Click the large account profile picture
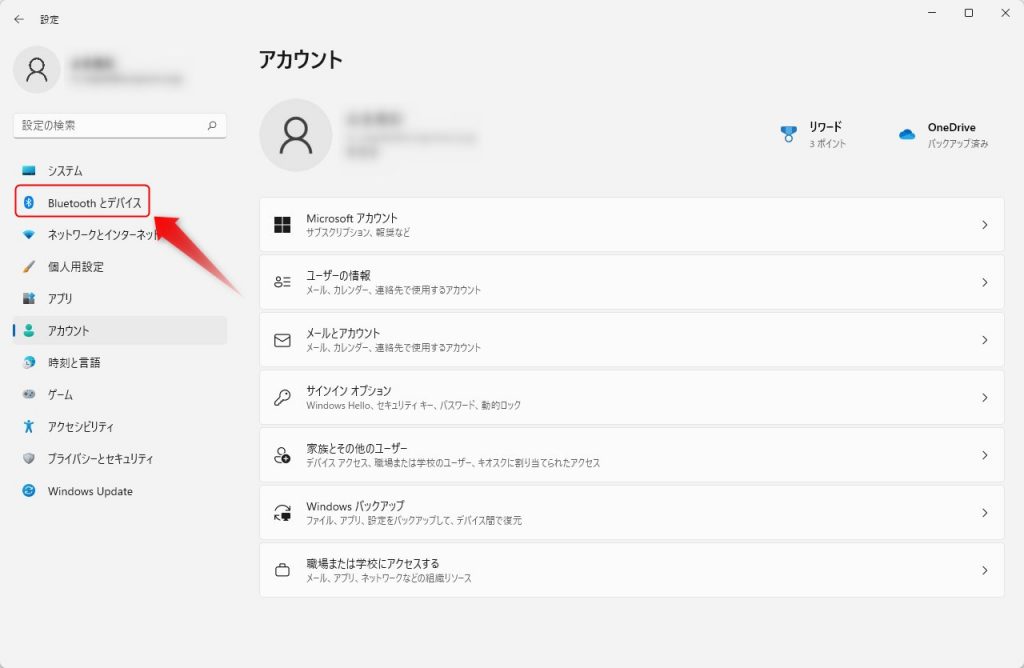This screenshot has height=668, width=1024. (296, 135)
